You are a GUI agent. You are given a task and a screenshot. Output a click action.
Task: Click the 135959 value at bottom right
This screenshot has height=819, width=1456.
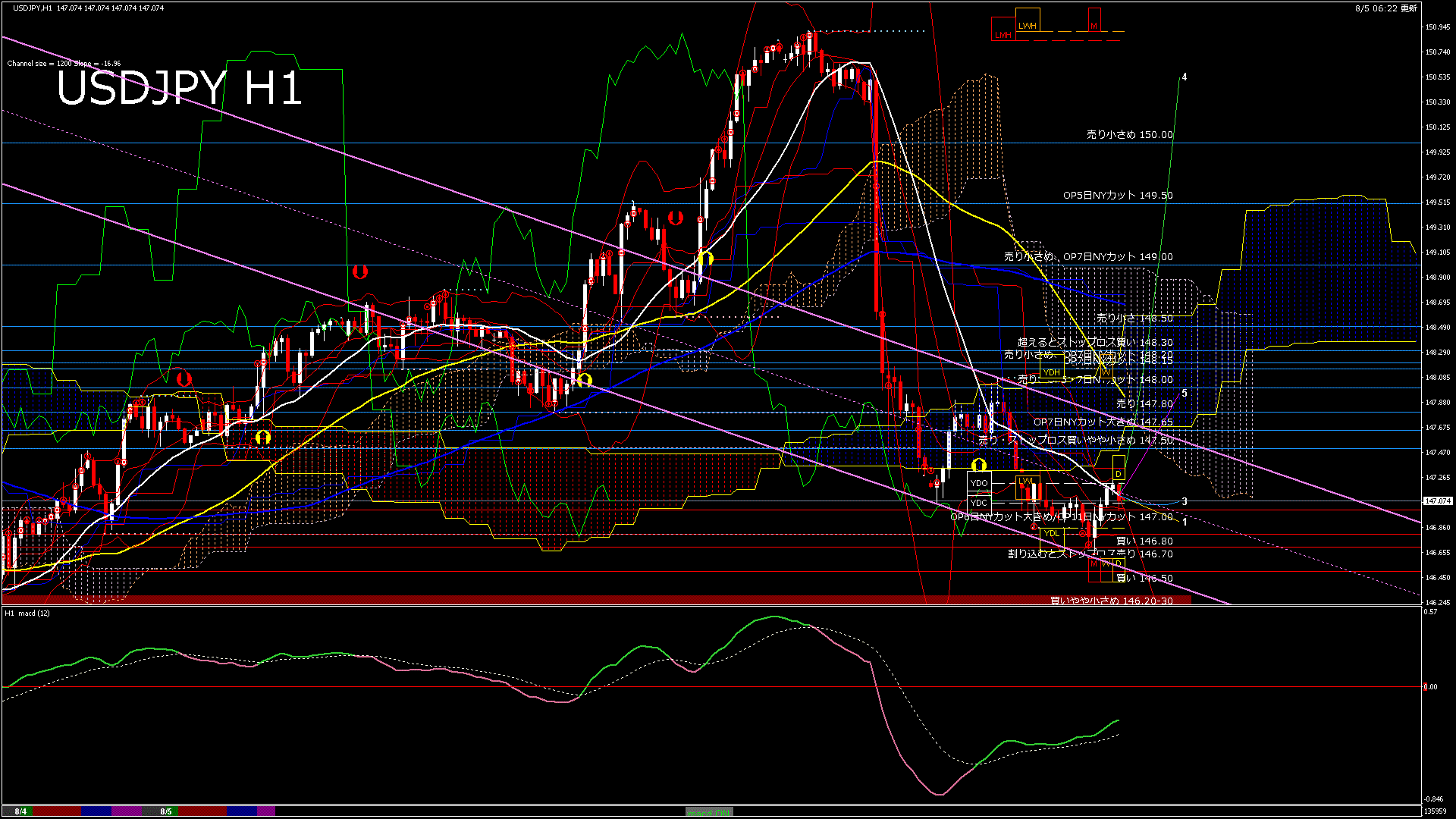click(1436, 811)
